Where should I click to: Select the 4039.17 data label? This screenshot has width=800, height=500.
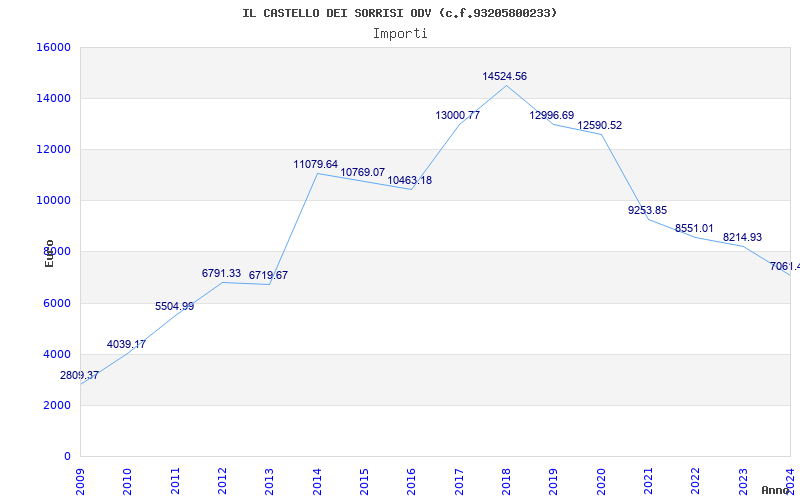[126, 344]
